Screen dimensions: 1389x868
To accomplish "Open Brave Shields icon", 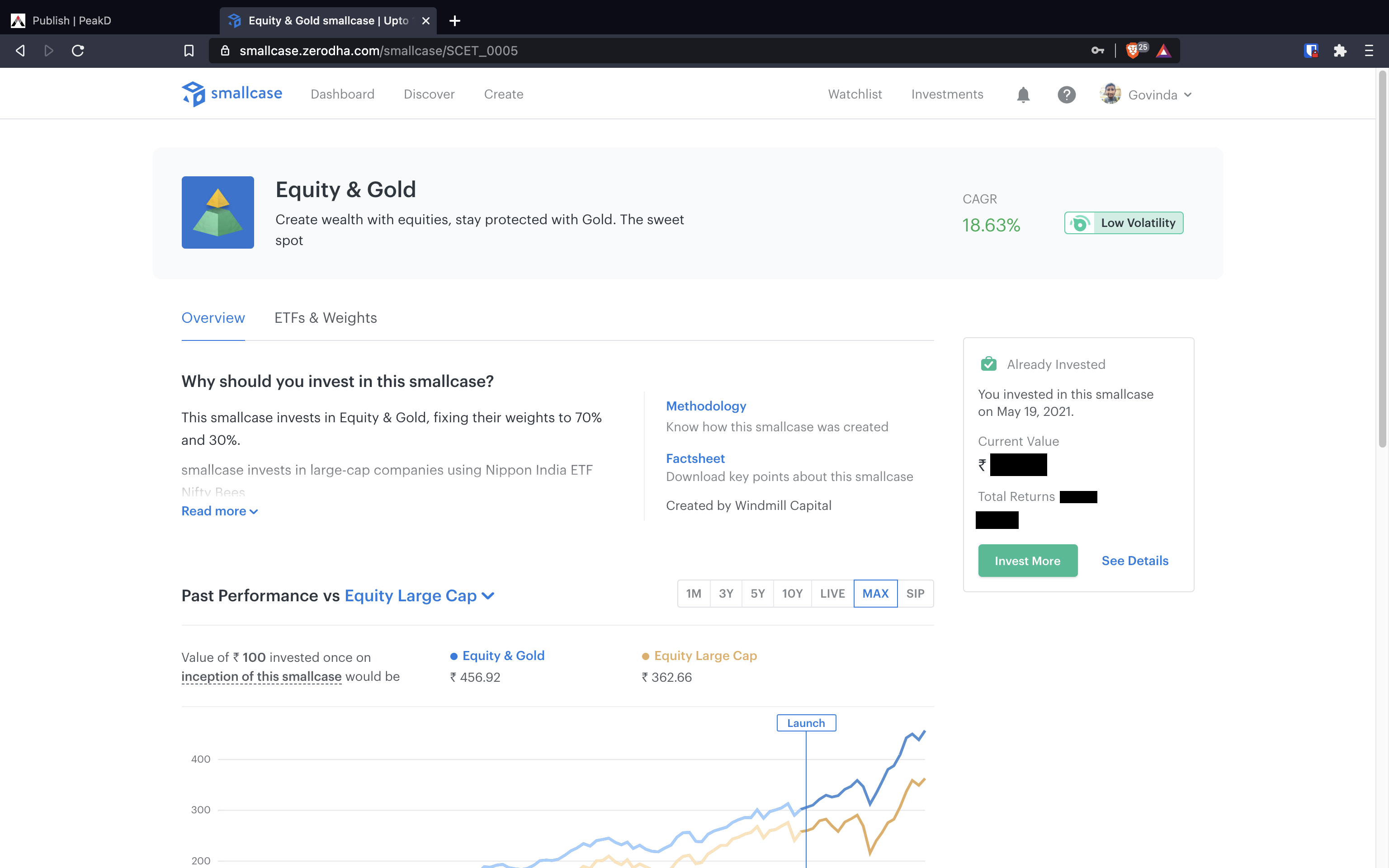I will 1133,51.
